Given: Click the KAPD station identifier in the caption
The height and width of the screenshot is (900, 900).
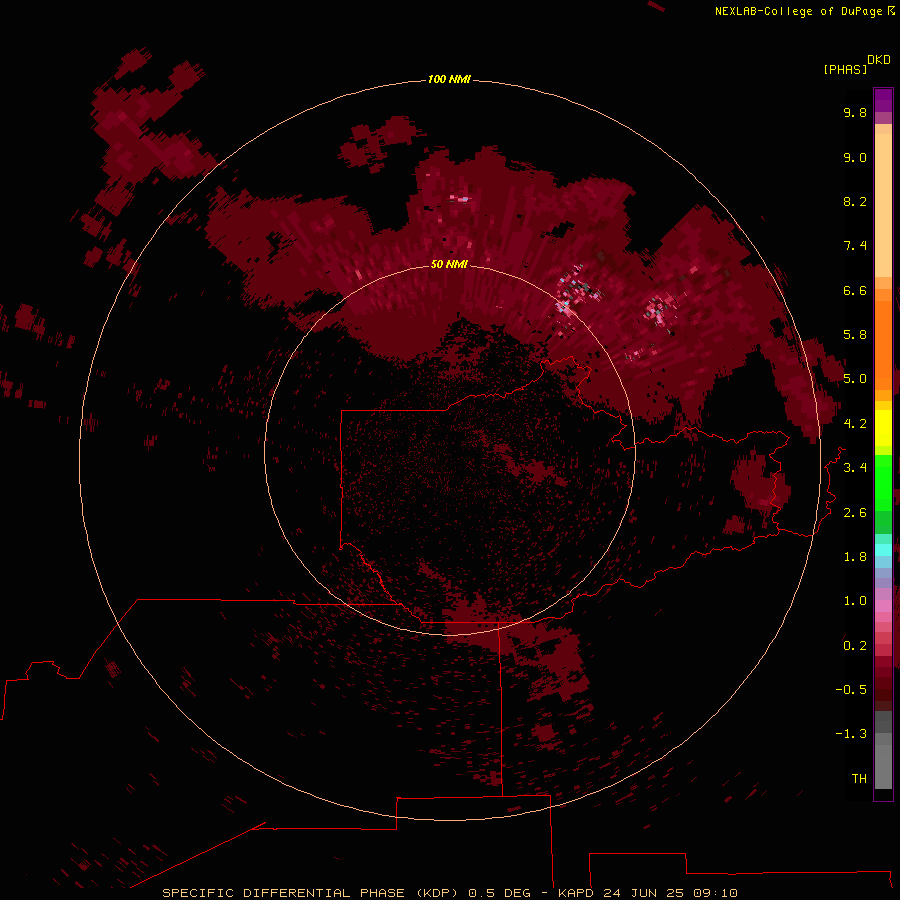Looking at the screenshot, I should [x=577, y=893].
